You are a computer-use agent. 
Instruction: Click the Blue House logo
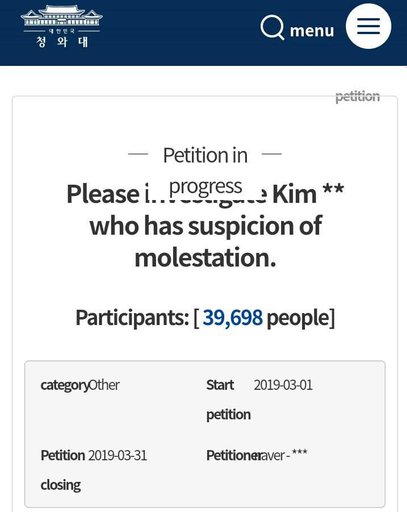click(x=62, y=26)
